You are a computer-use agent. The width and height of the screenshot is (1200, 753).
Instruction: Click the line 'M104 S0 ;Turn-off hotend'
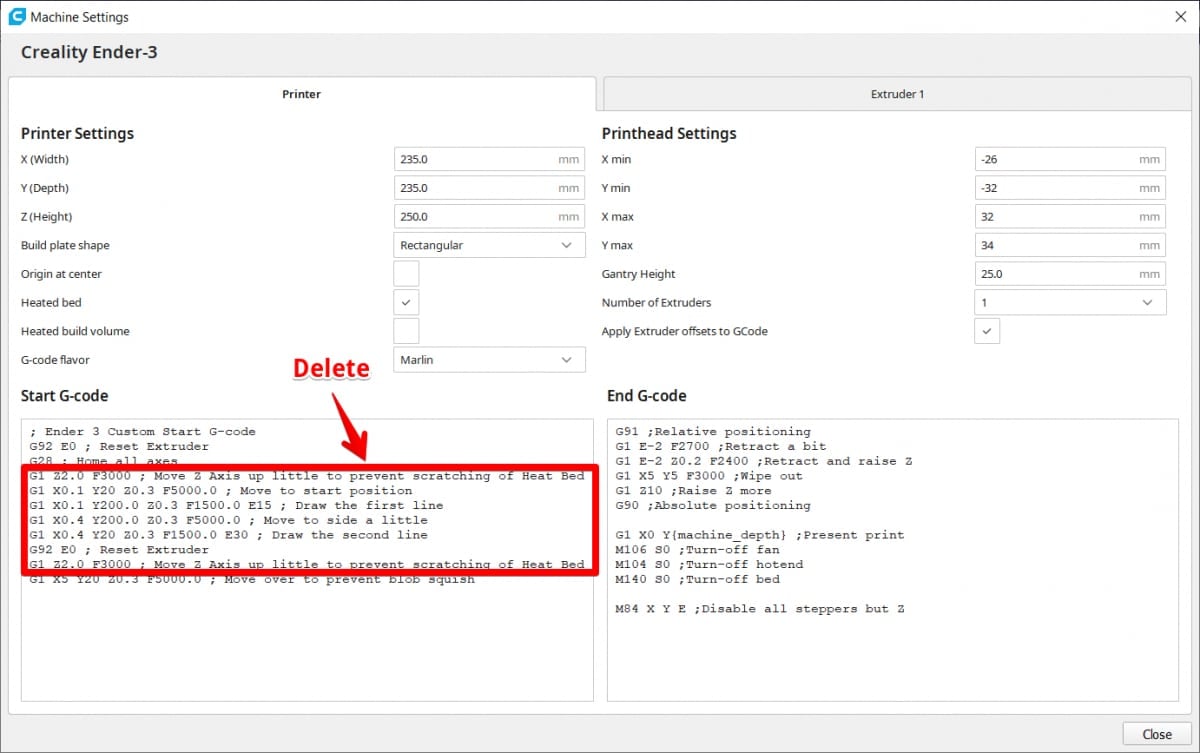click(x=709, y=564)
